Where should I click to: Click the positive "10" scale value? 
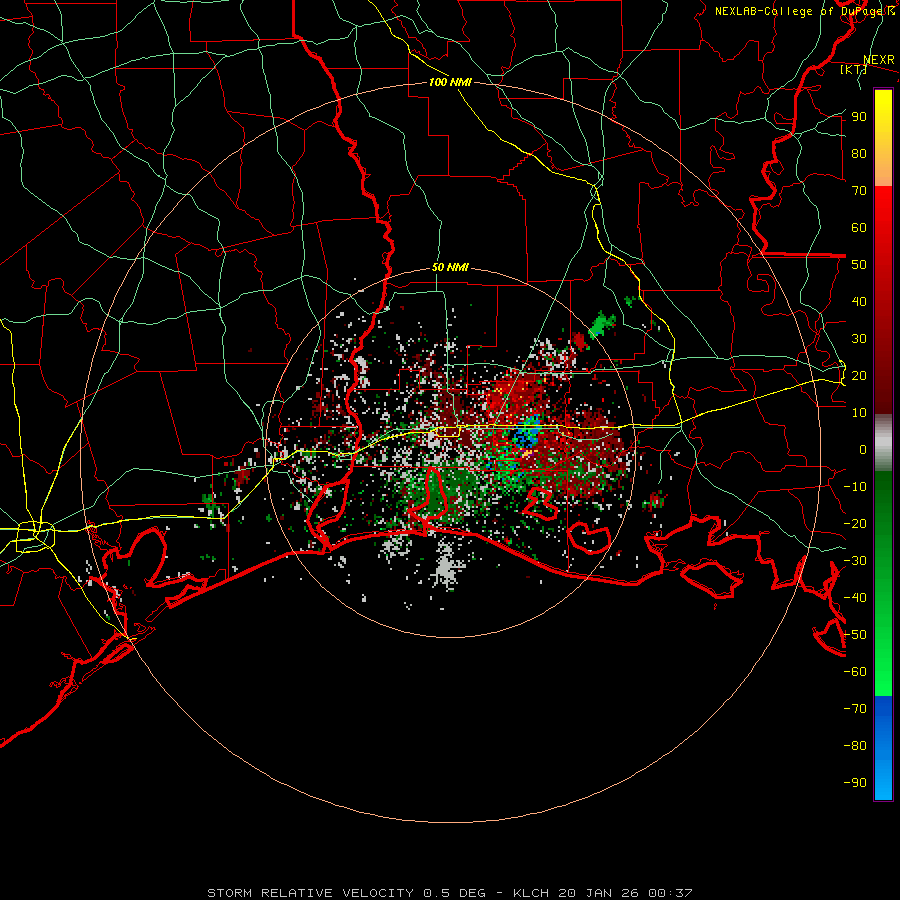pyautogui.click(x=859, y=413)
